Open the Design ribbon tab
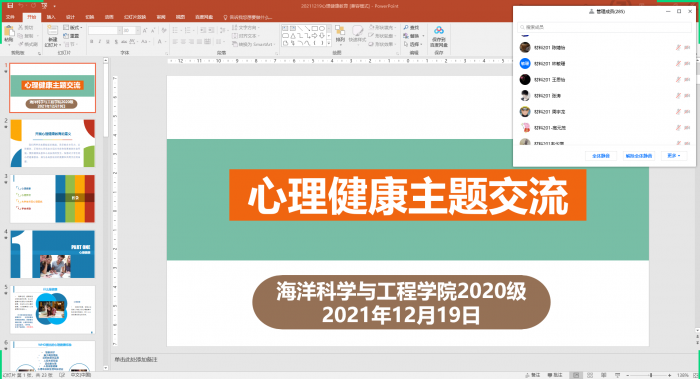 pyautogui.click(x=71, y=17)
